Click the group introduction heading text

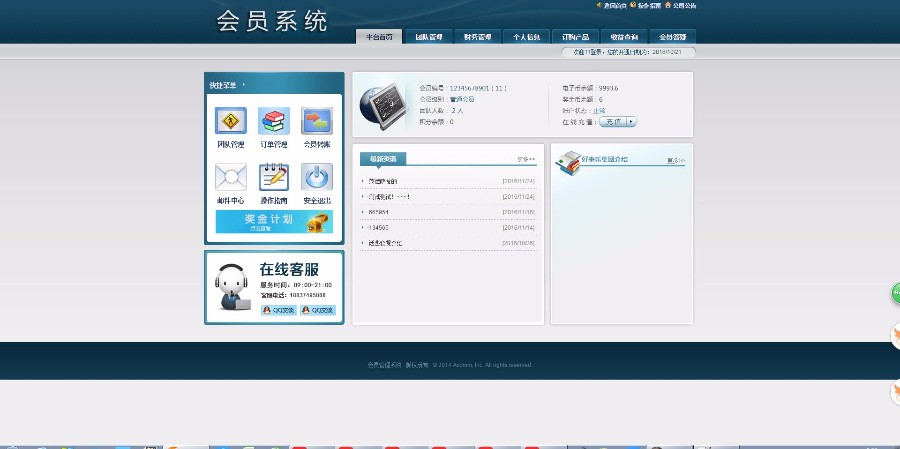tap(604, 159)
